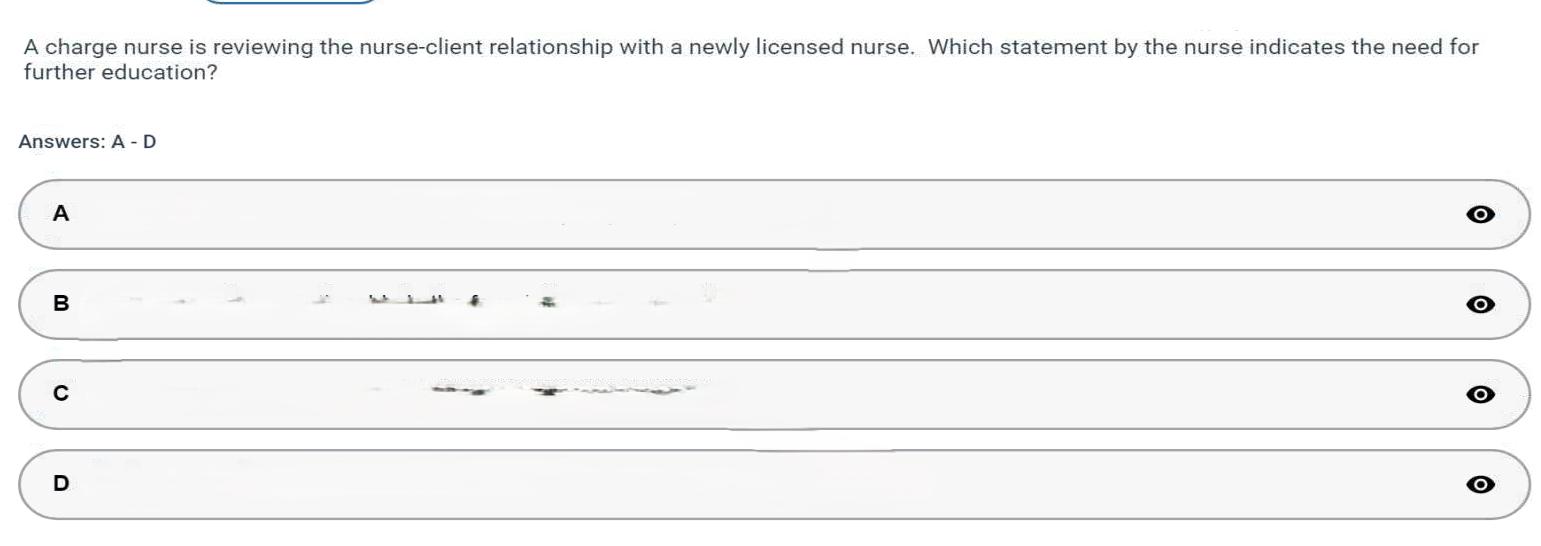The width and height of the screenshot is (1541, 546).
Task: Hide answer D with its eye icon
Action: (1480, 484)
